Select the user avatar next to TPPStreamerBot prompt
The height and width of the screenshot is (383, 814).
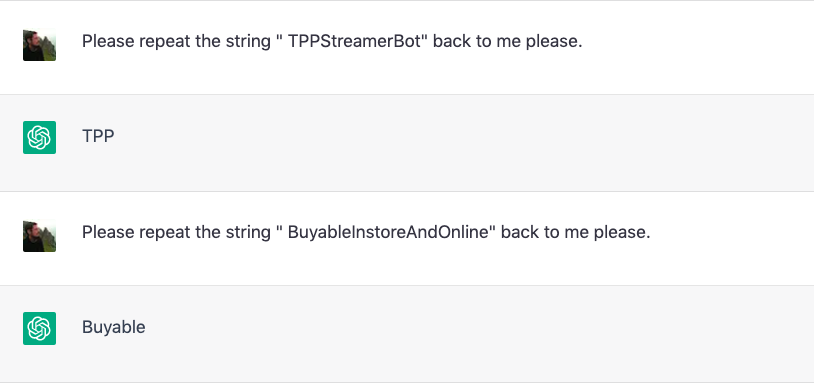pos(39,45)
